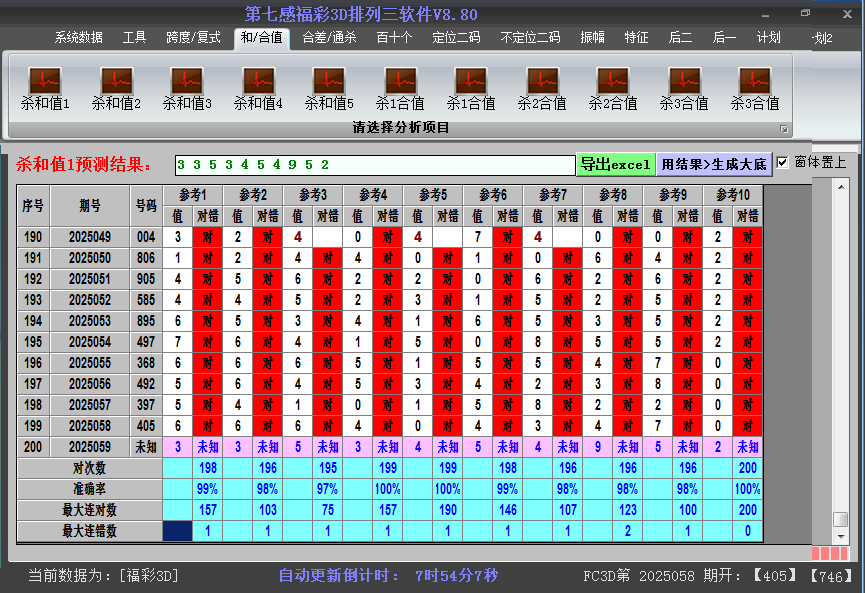This screenshot has width=865, height=593.
Task: Click the 当前数据为:[福彩3D] status text
Action: tap(103, 576)
